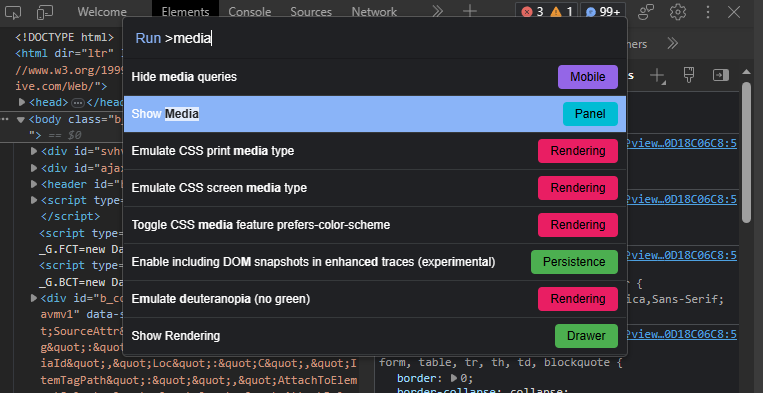Viewport: 763px width, 393px height.
Task: Expand the div id="aja" node
Action: [34, 168]
